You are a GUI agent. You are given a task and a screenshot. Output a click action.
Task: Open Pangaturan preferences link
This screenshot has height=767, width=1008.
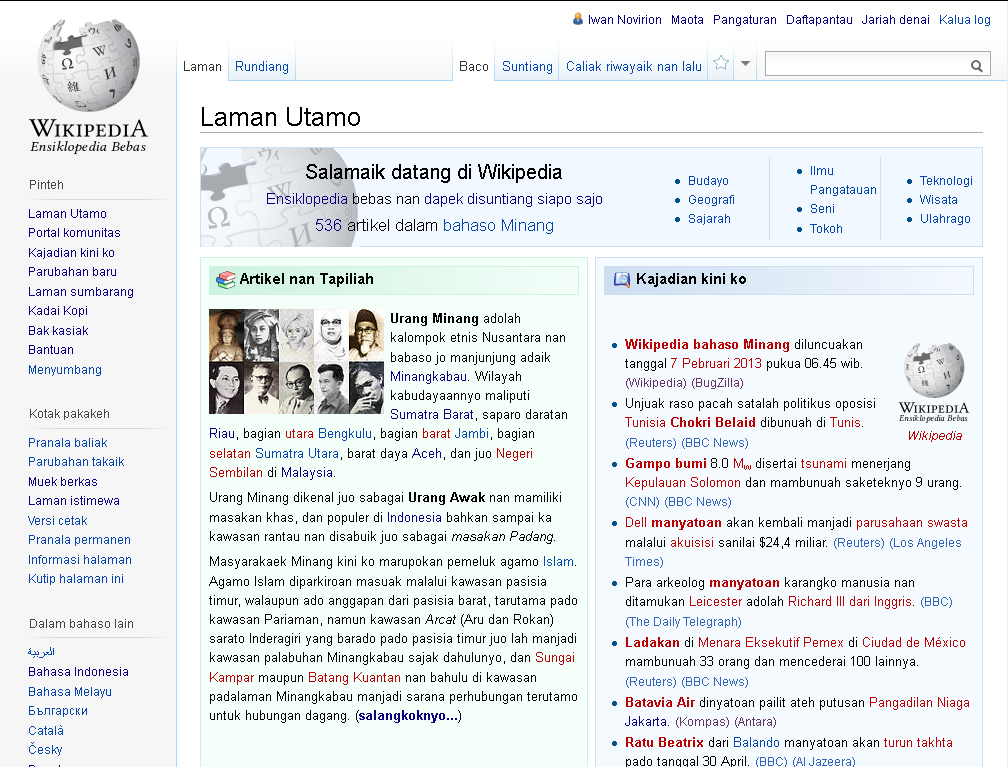point(744,19)
